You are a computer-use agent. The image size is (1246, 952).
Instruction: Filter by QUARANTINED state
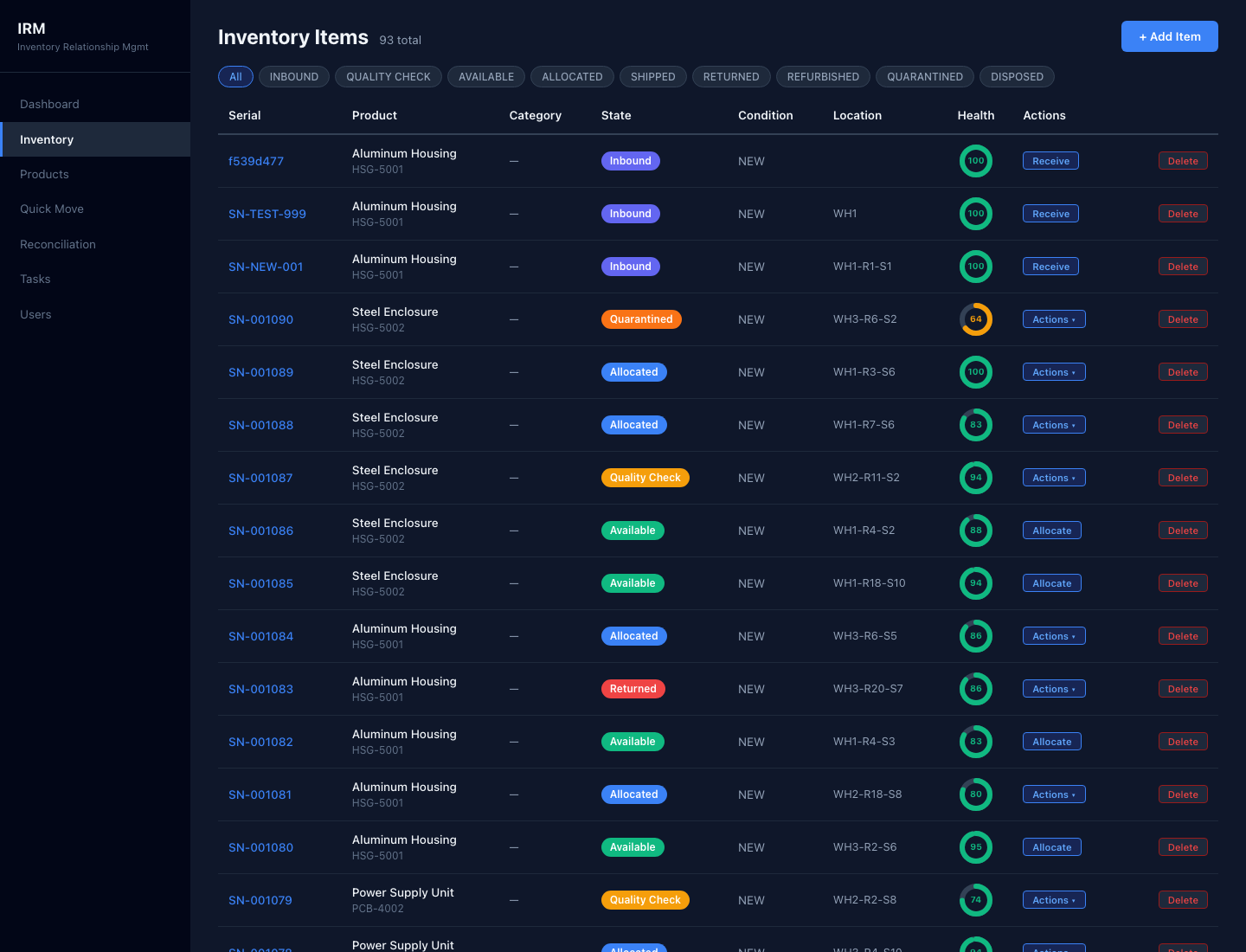tap(925, 77)
